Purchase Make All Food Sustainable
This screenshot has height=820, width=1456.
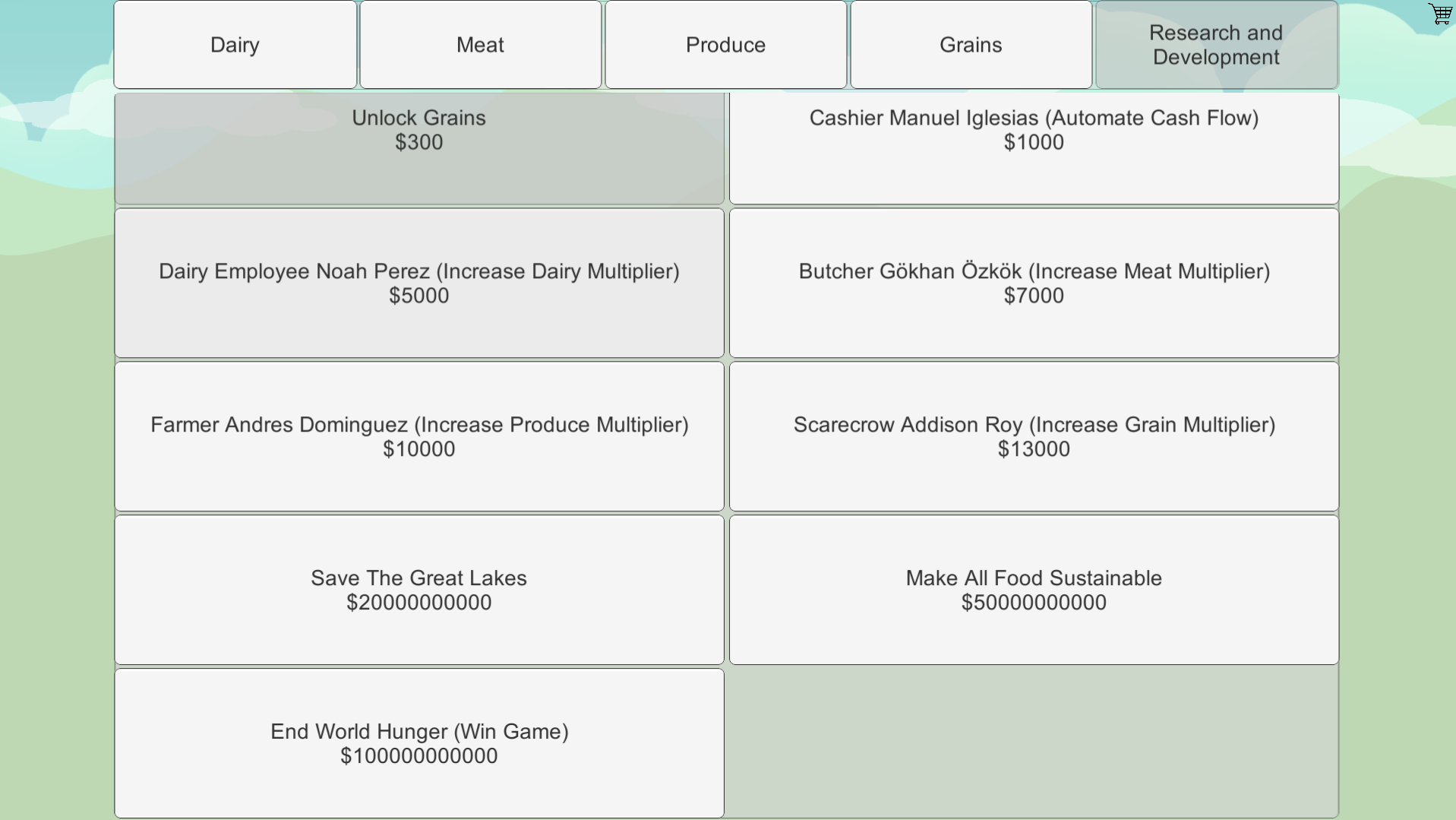pyautogui.click(x=1034, y=590)
